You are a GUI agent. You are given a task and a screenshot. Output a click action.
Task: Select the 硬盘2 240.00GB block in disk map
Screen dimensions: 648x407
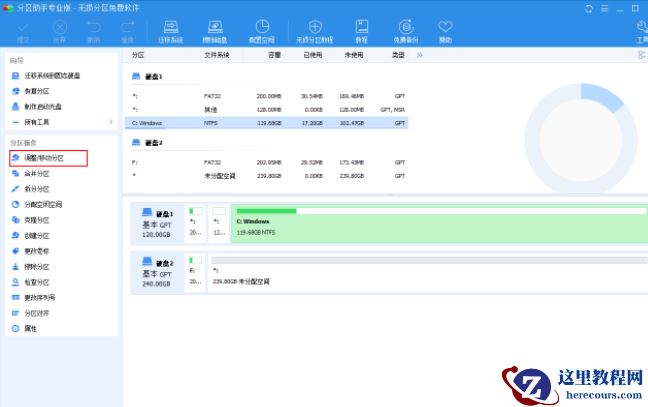pos(157,273)
